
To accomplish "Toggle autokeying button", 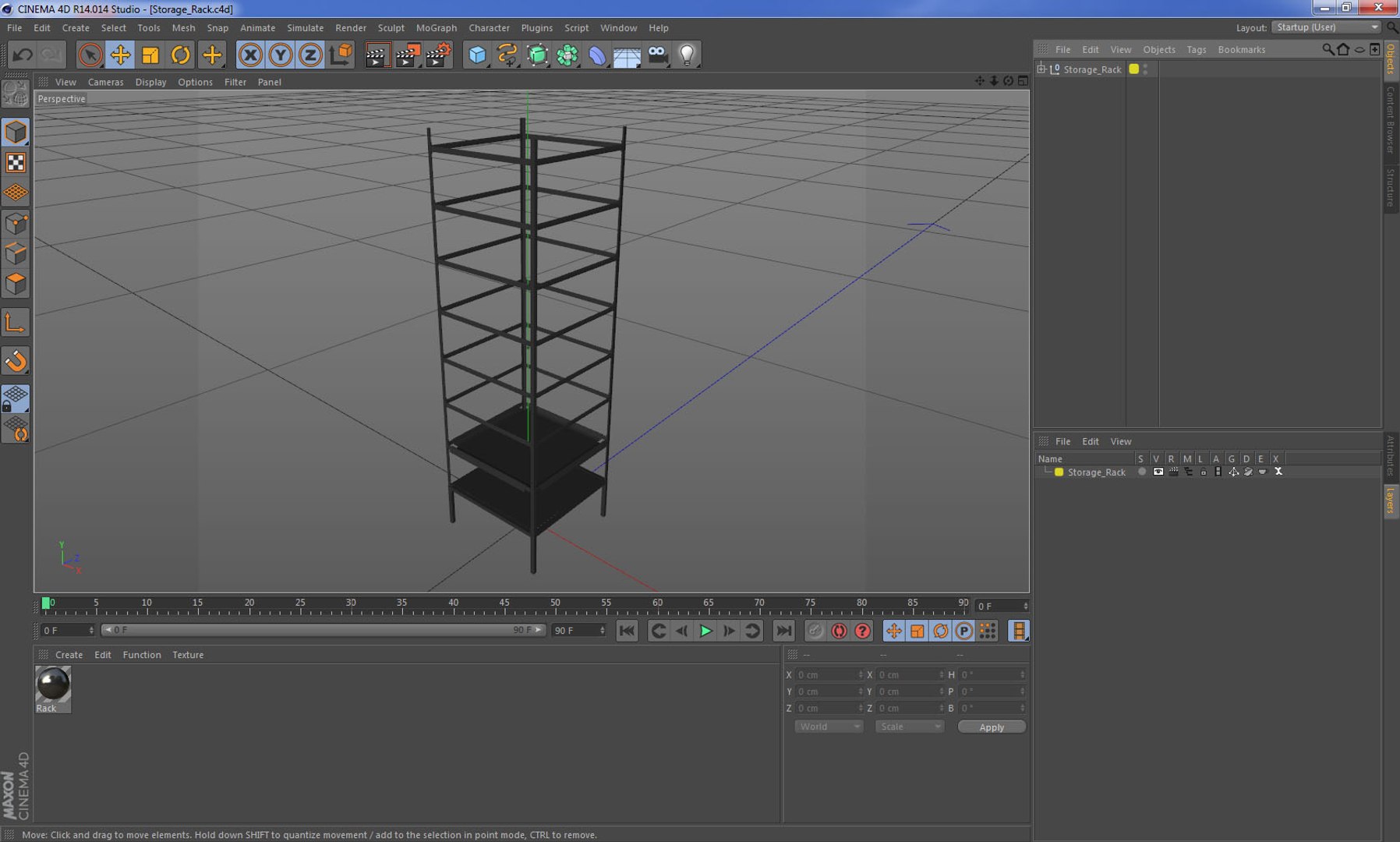I will (839, 631).
